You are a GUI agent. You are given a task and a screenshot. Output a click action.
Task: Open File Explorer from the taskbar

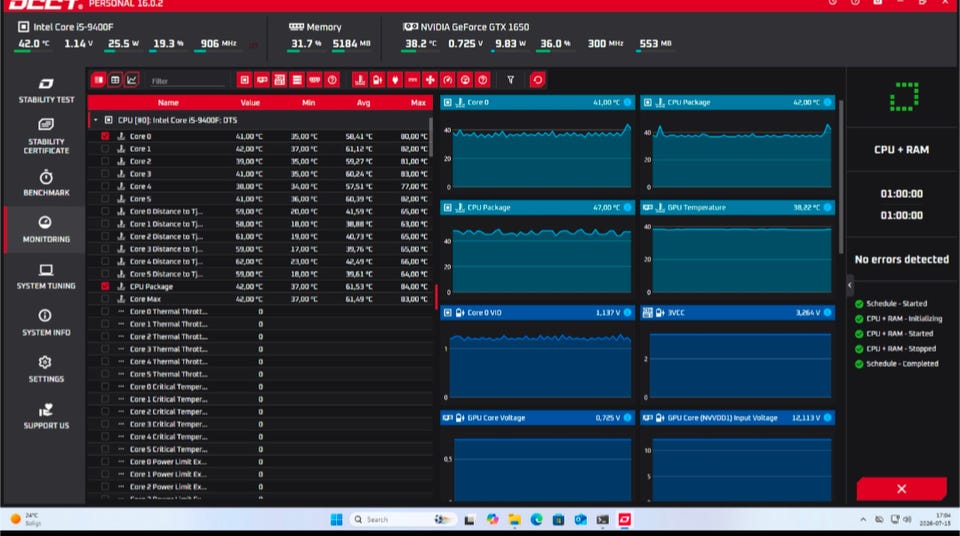(514, 519)
